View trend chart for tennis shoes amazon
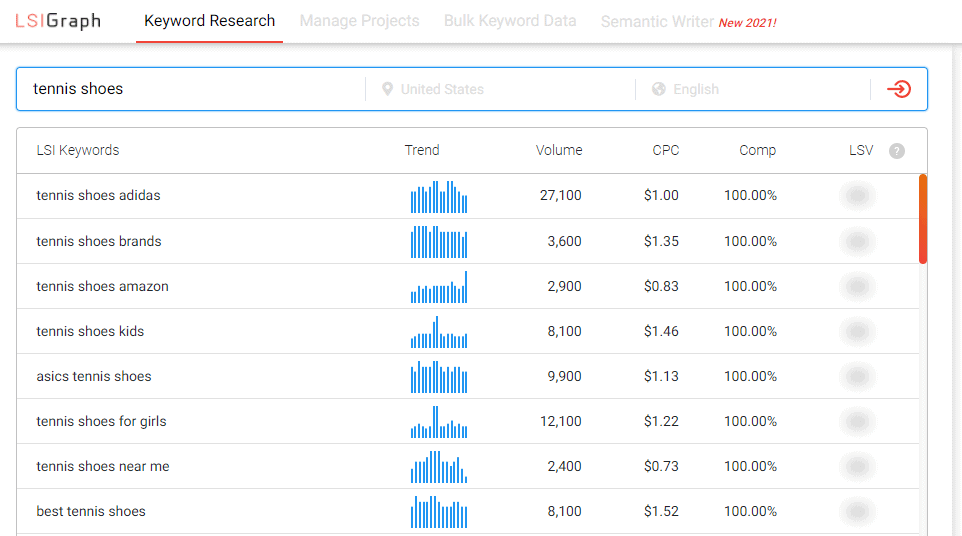The image size is (962, 536). point(439,287)
